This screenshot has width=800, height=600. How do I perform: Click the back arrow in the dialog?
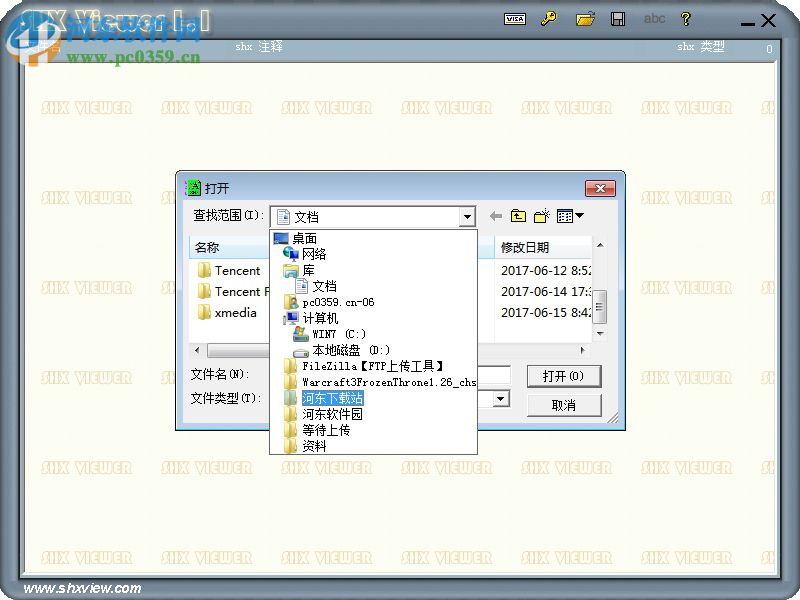[x=495, y=216]
